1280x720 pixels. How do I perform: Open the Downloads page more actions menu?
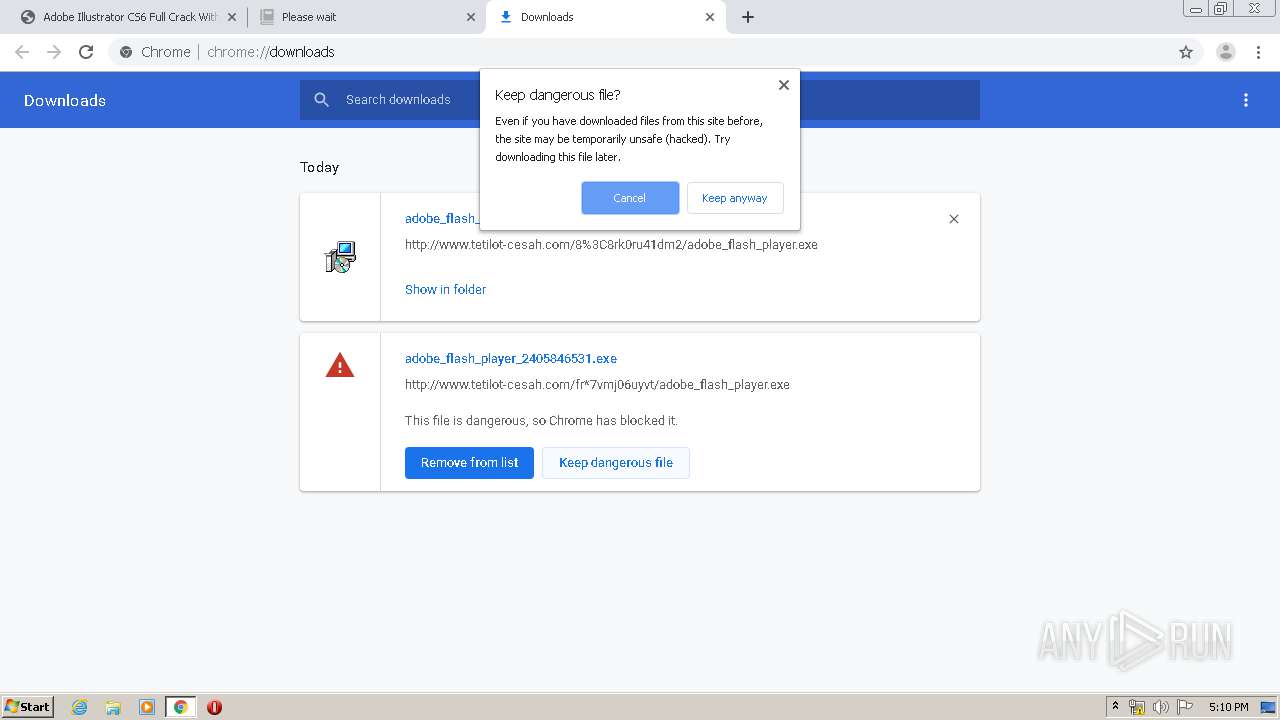1246,100
